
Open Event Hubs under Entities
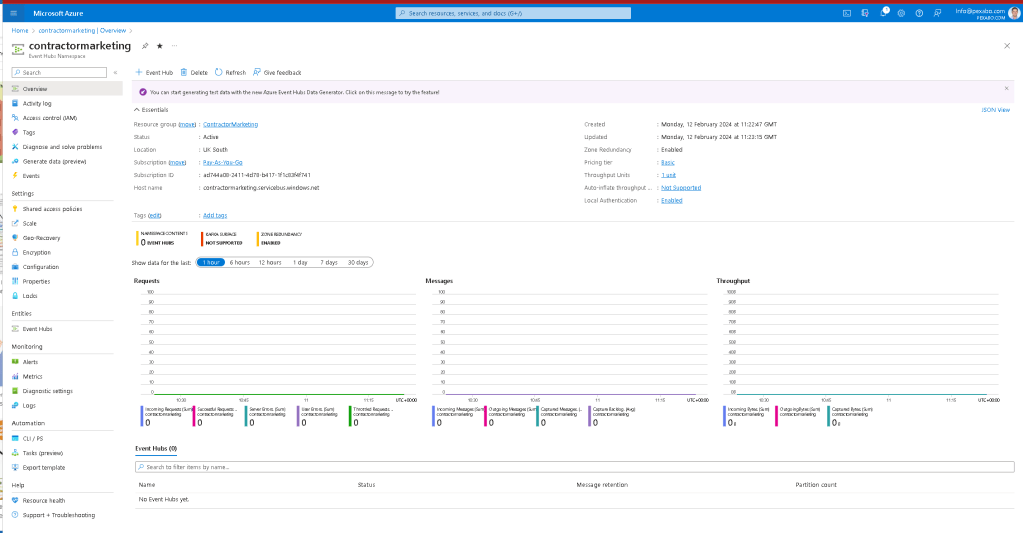pyautogui.click(x=37, y=329)
